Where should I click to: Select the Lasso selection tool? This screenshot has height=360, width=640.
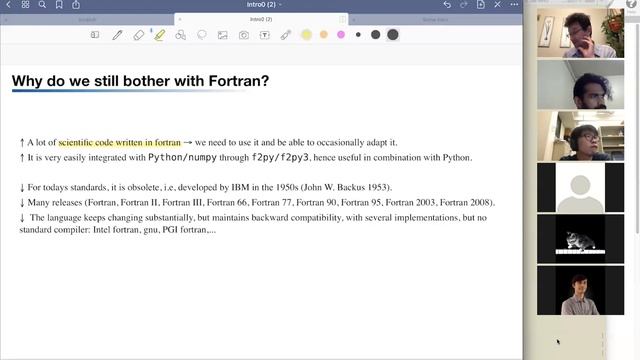click(202, 35)
